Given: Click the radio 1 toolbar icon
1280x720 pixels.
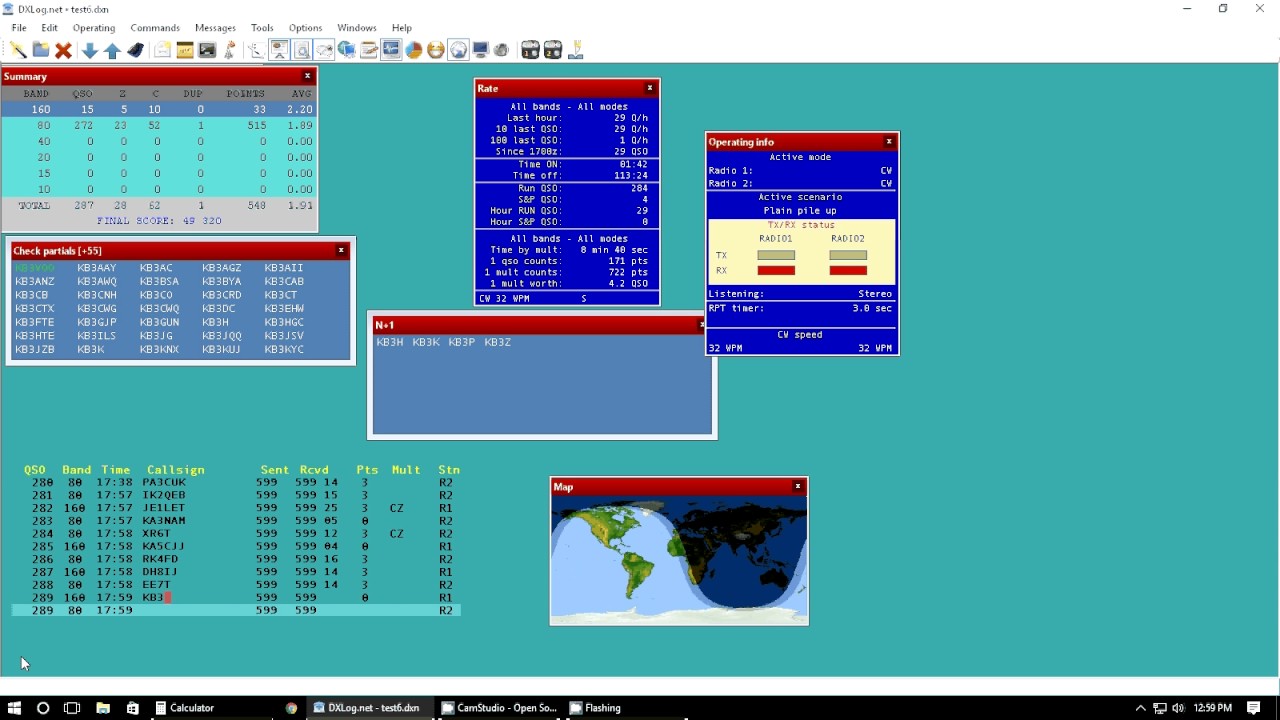Looking at the screenshot, I should pyautogui.click(x=530, y=50).
